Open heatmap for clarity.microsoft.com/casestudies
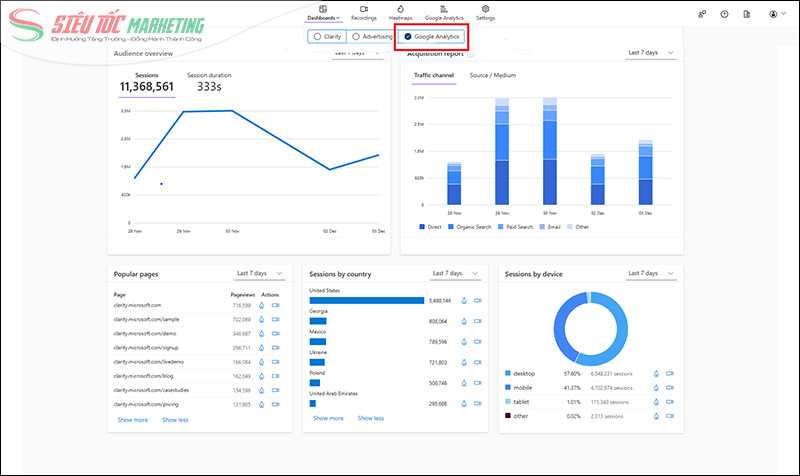Viewport: 800px width, 476px height. pos(262,390)
